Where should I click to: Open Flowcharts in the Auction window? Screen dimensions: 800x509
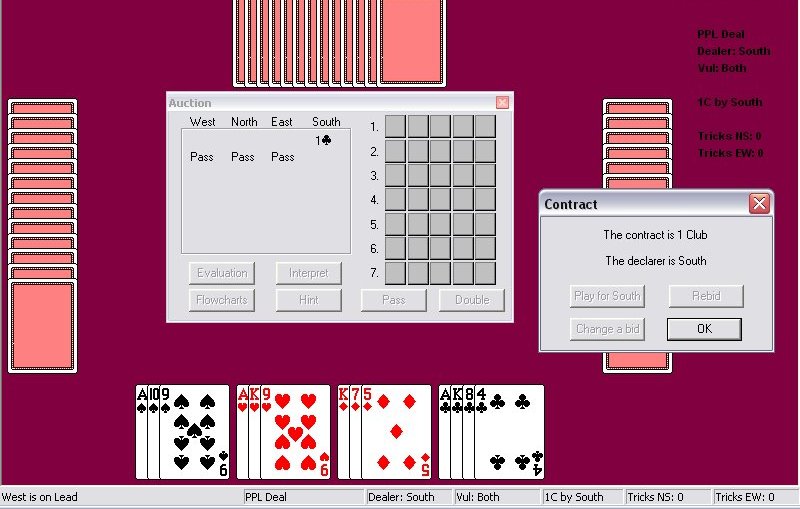[x=222, y=300]
